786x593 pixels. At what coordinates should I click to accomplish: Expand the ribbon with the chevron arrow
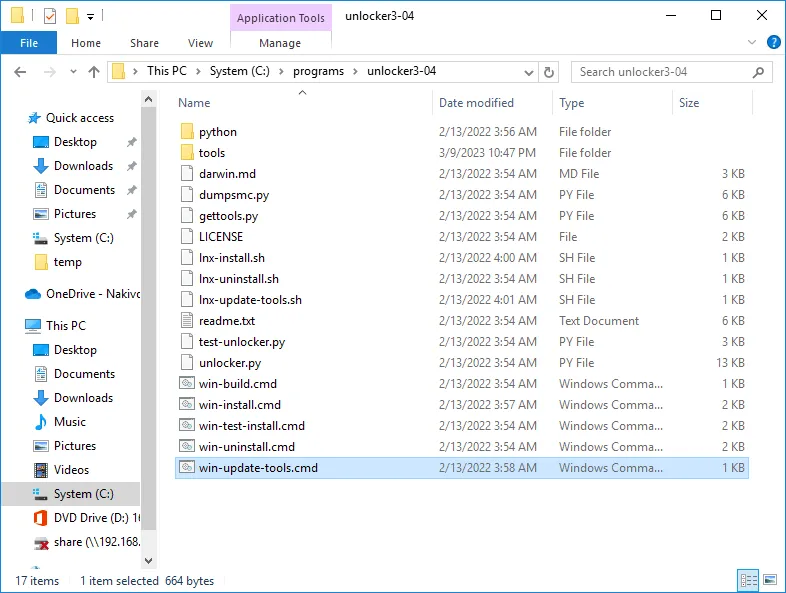754,43
